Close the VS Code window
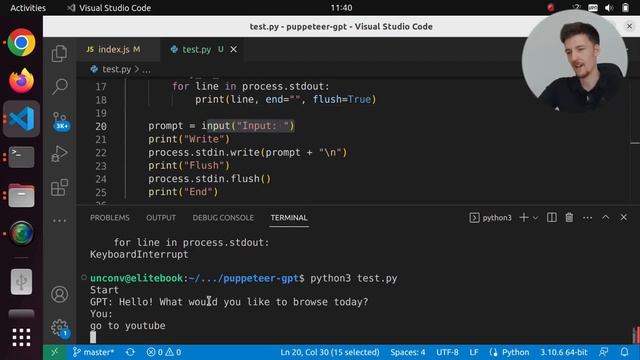The width and height of the screenshot is (640, 360). click(629, 26)
